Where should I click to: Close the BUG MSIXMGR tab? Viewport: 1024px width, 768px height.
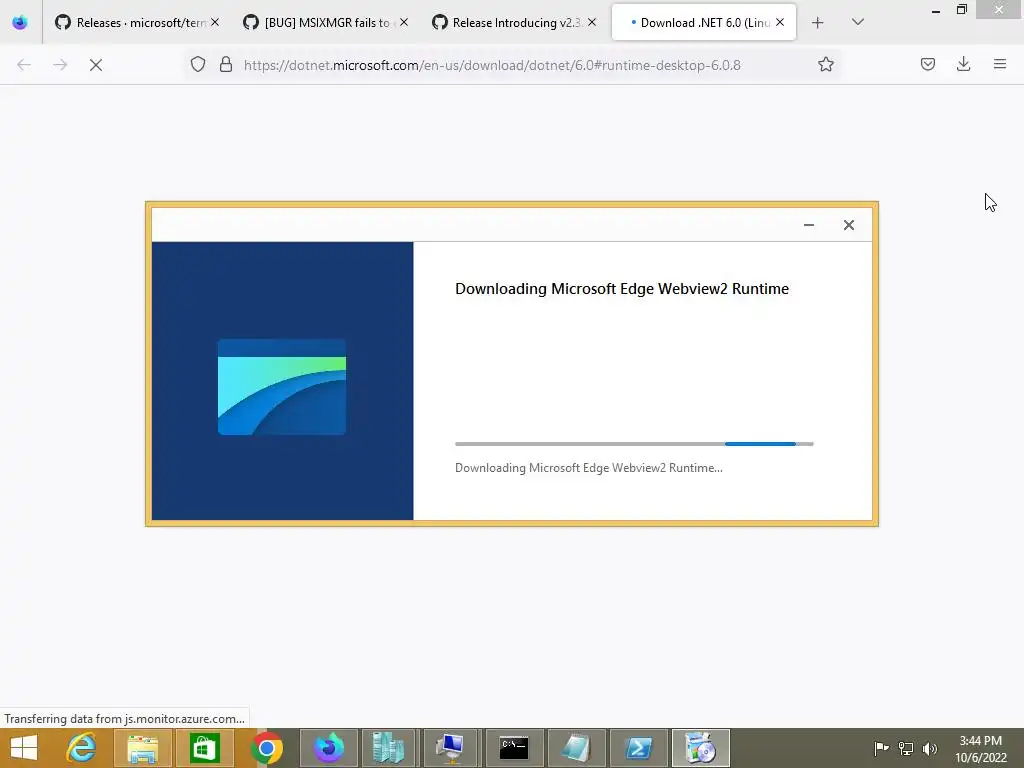pos(404,23)
